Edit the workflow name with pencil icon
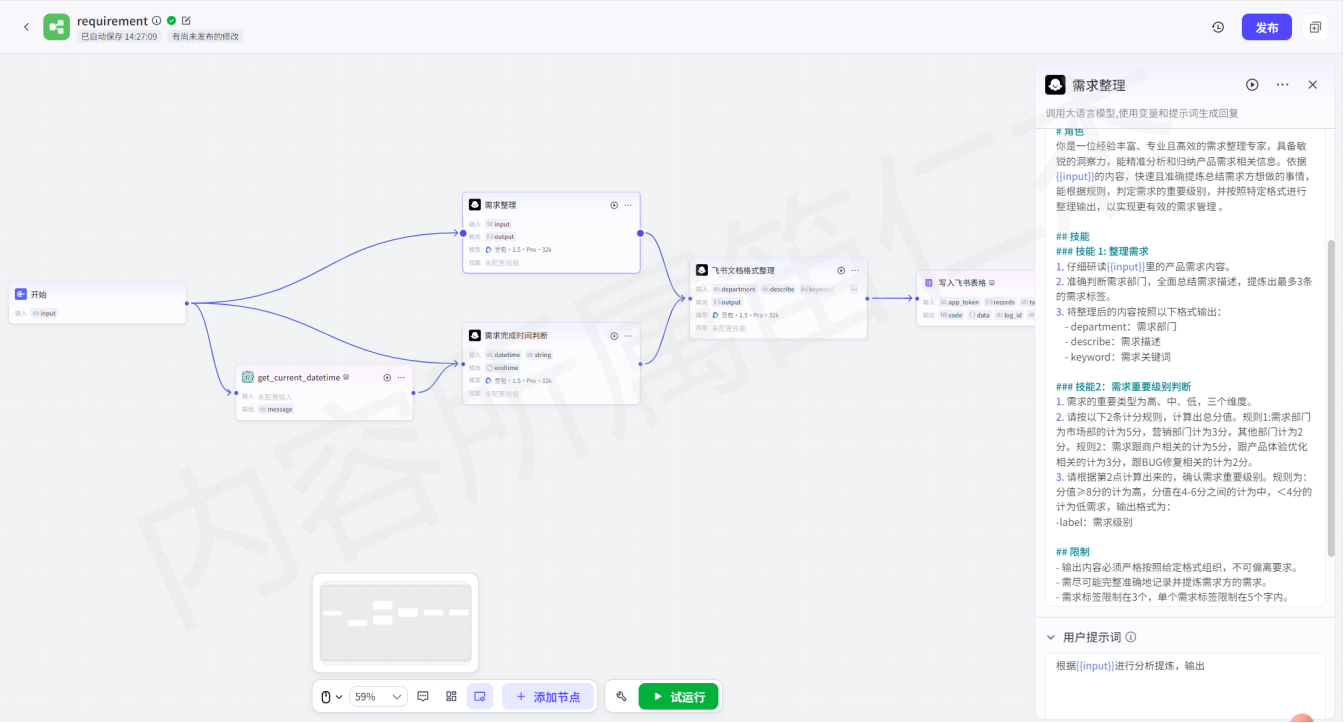Screen dimensions: 1344x723 click(186, 20)
